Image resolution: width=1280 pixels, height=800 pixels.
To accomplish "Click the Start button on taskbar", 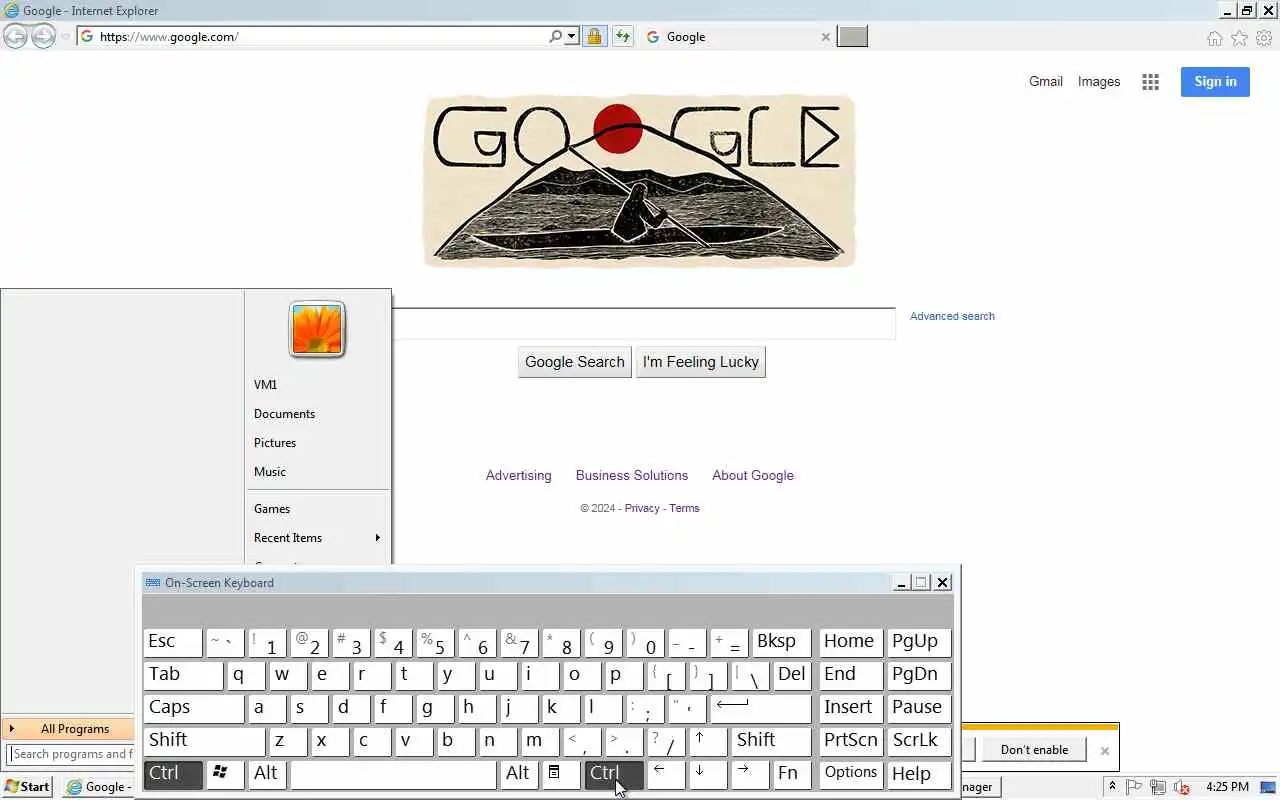I will point(27,787).
